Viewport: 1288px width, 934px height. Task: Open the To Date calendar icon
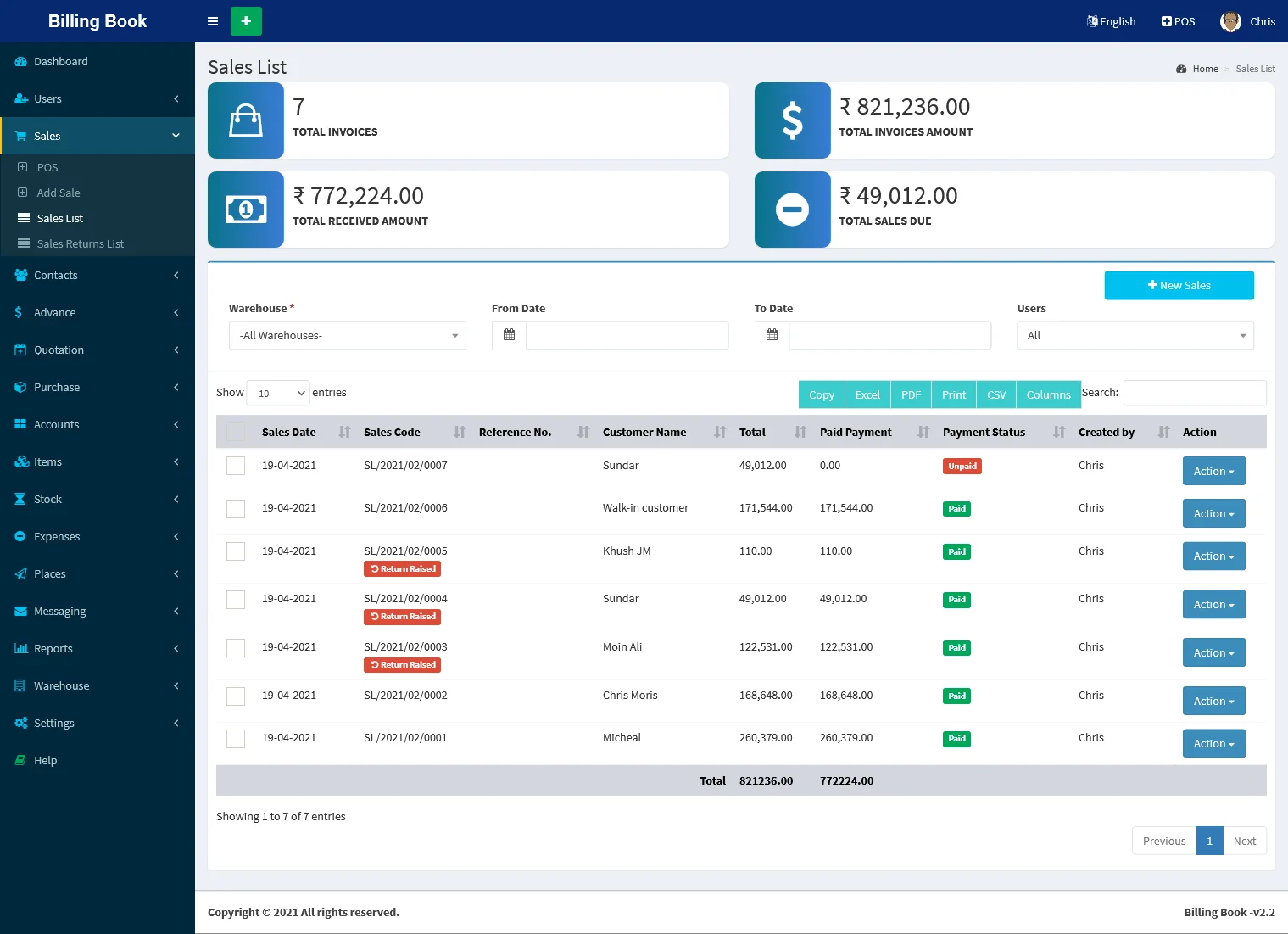point(772,335)
